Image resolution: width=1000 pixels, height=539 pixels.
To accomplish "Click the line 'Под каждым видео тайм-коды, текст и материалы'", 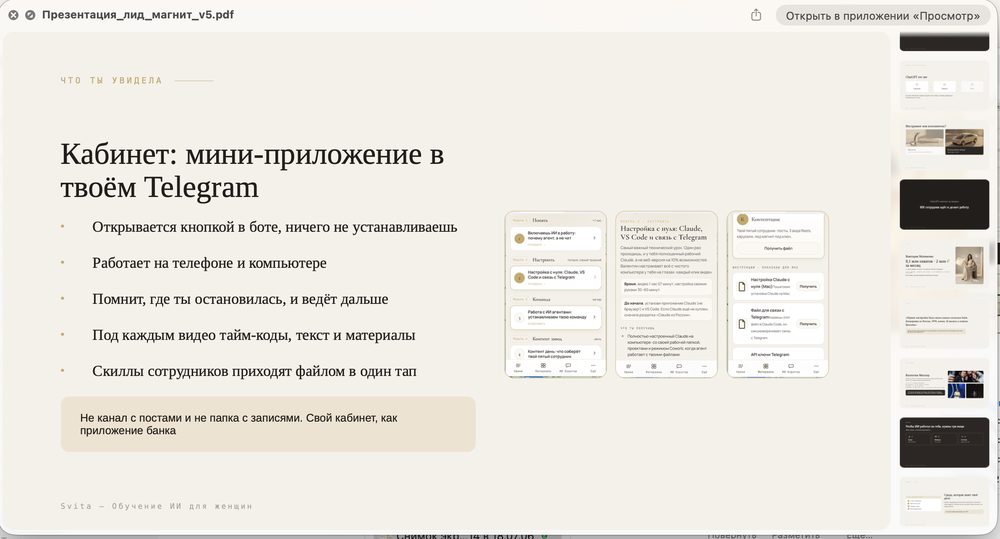I will (253, 335).
